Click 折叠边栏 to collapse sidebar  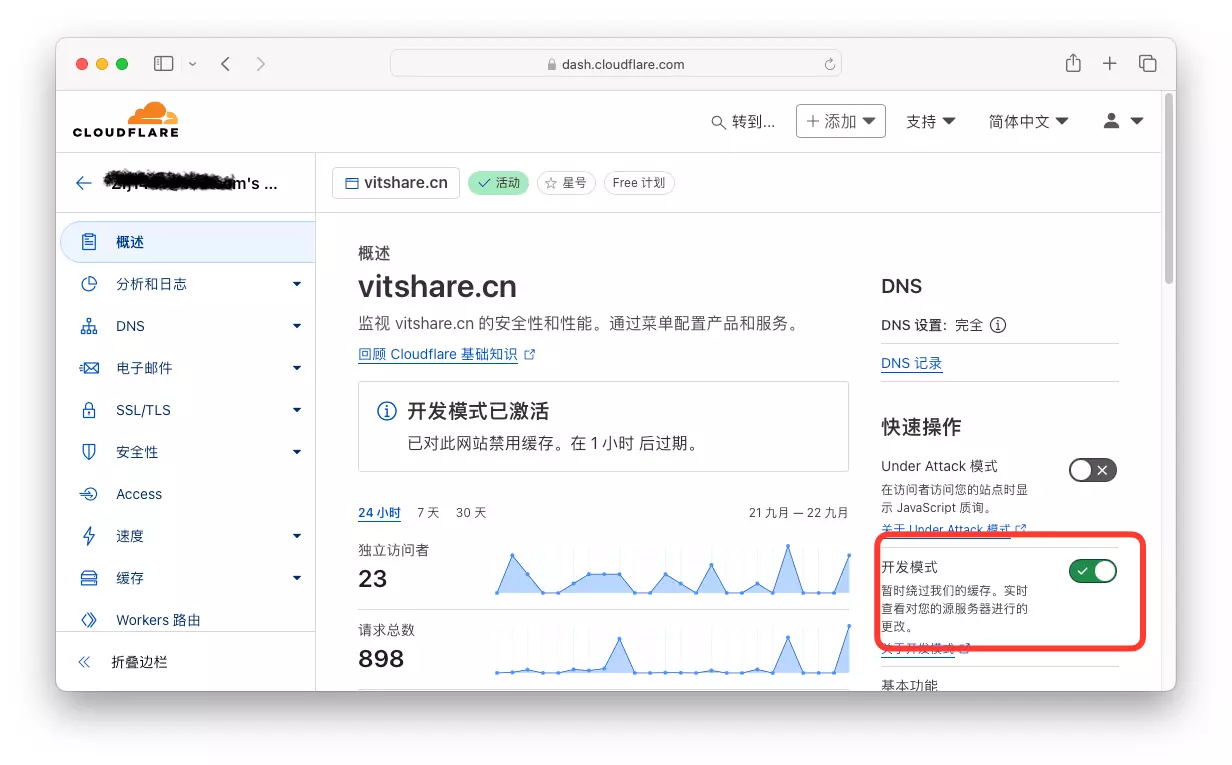click(x=139, y=662)
